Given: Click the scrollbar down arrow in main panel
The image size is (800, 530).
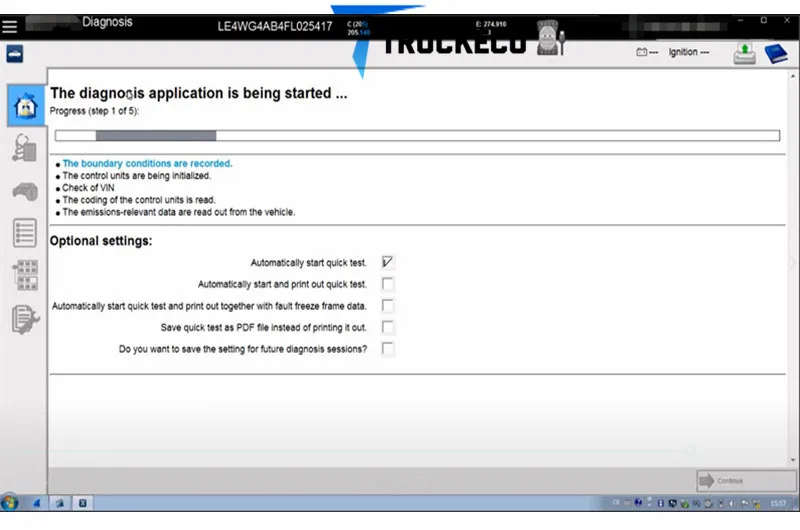Looking at the screenshot, I should pyautogui.click(x=793, y=460).
